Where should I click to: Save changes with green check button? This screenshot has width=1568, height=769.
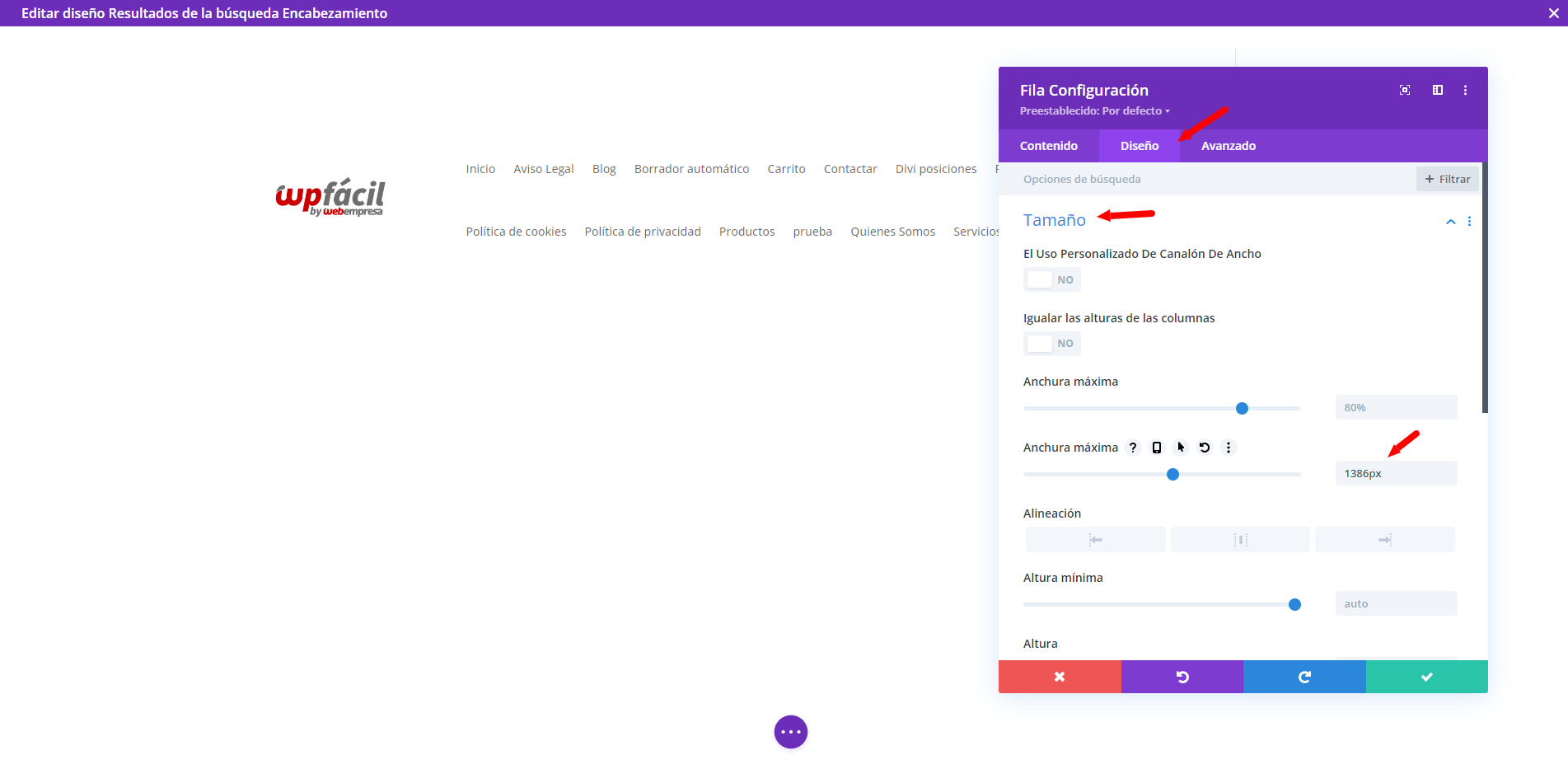(x=1427, y=677)
